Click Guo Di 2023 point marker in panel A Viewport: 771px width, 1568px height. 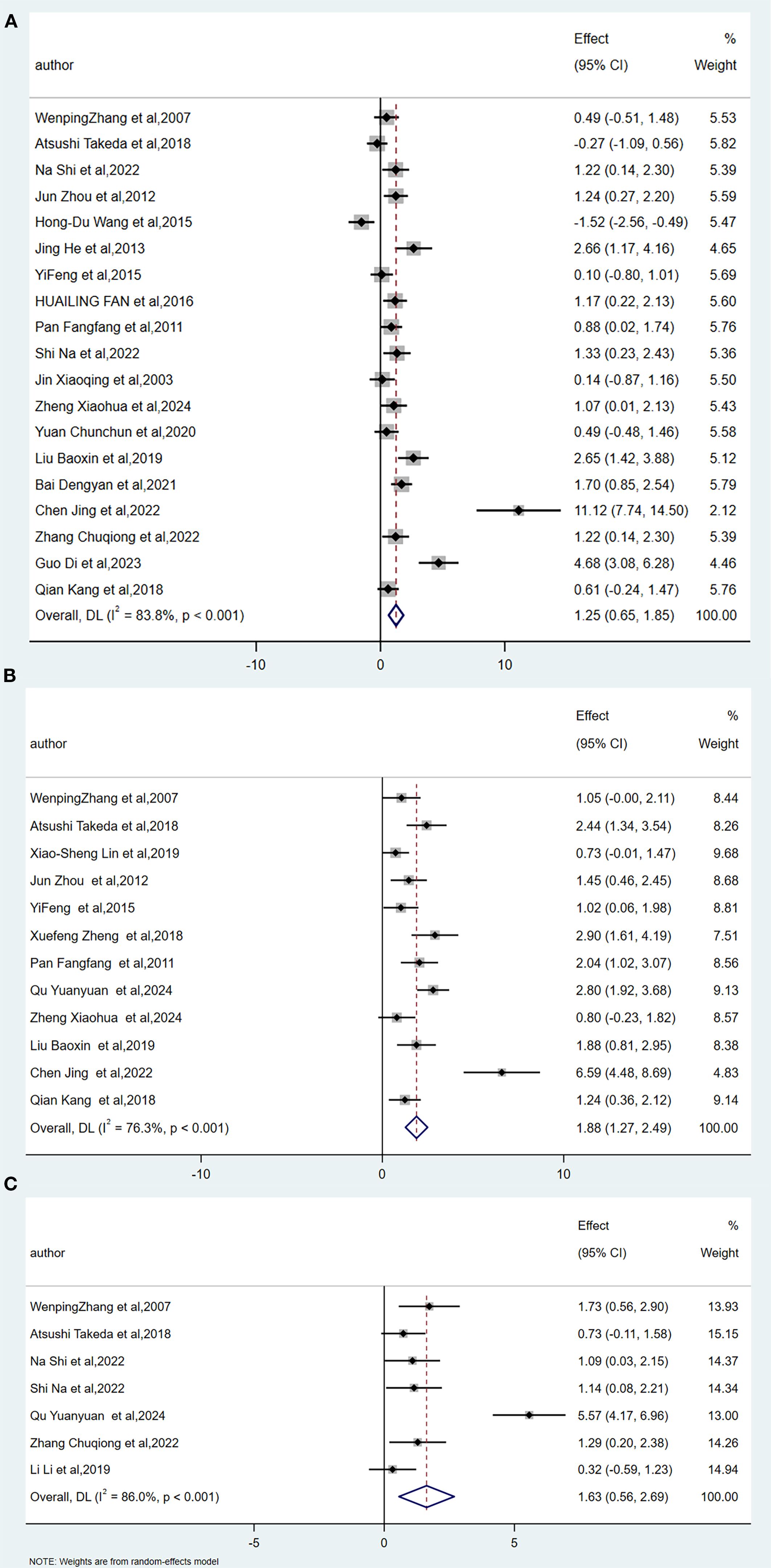(x=439, y=563)
